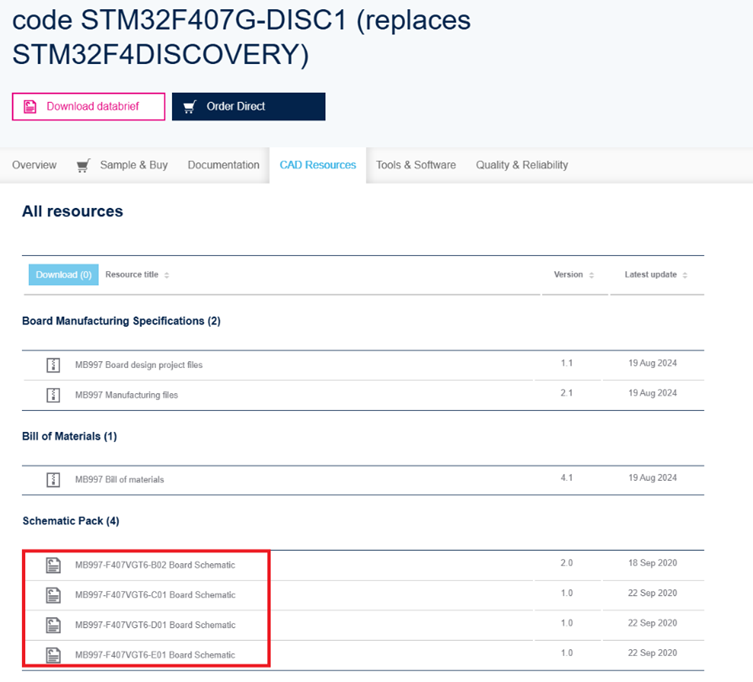Open the Tools & Software tab
This screenshot has height=682, width=753.
(416, 165)
